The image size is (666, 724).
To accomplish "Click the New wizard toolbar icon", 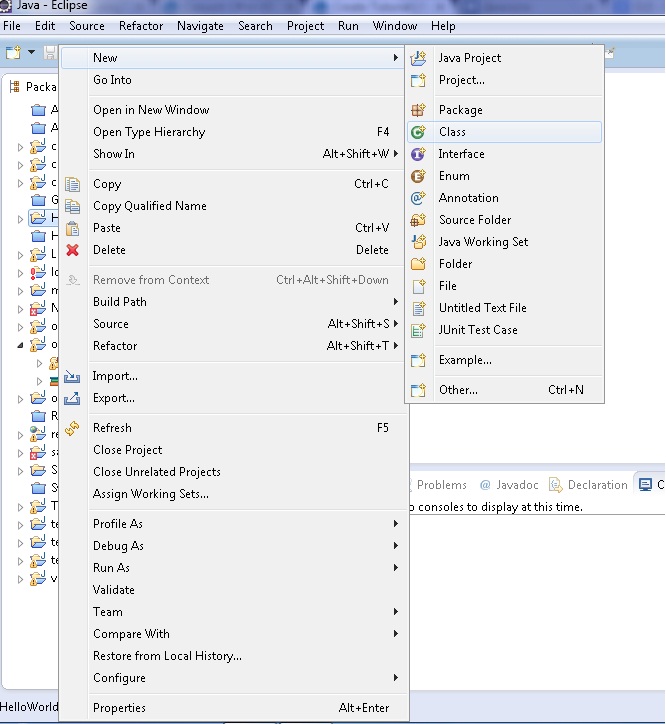I will point(13,52).
